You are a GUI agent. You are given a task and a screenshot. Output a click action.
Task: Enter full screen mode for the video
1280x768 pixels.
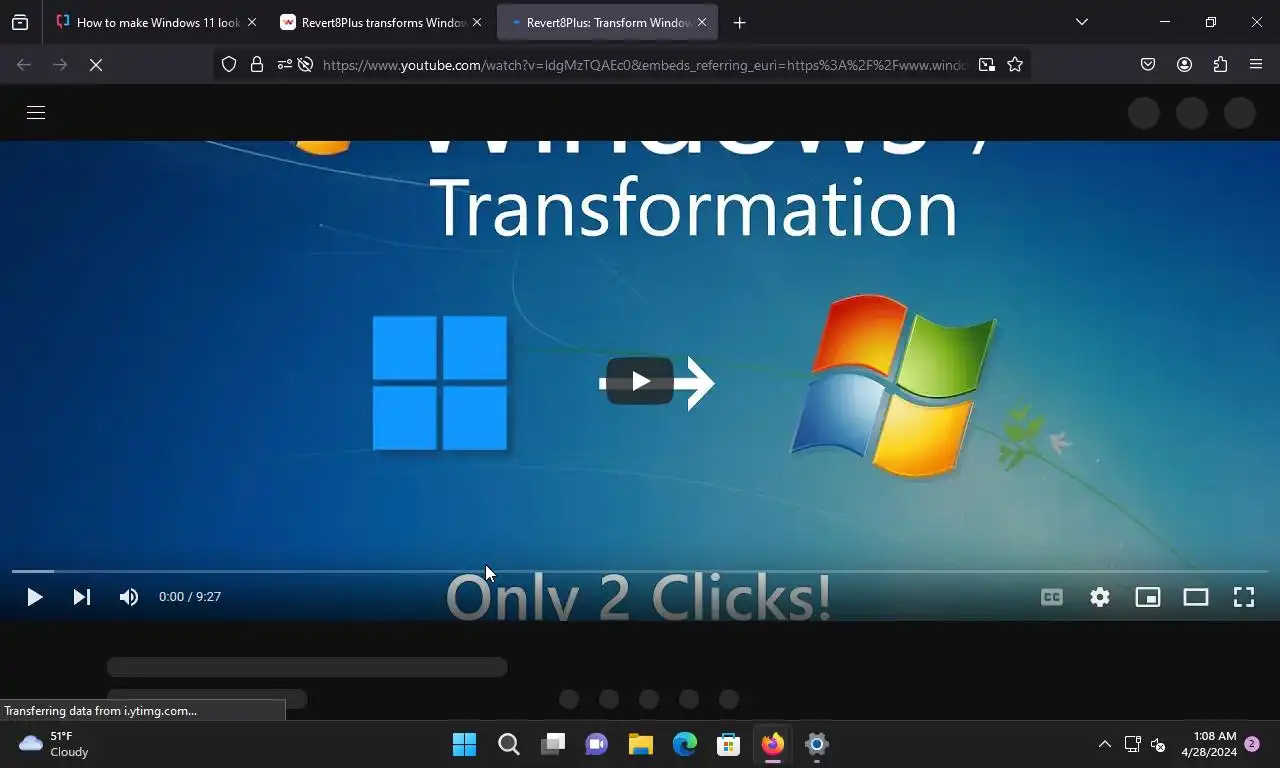tap(1244, 597)
